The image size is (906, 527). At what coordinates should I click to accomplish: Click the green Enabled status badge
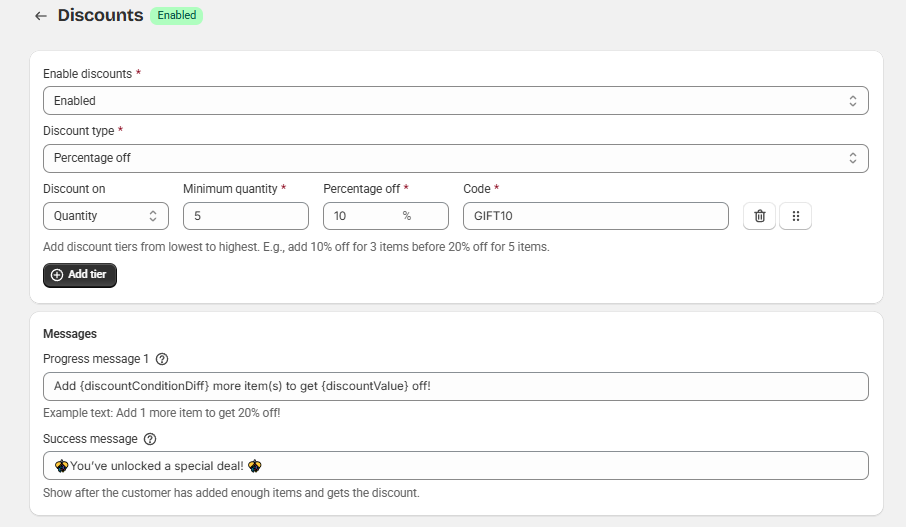tap(176, 16)
